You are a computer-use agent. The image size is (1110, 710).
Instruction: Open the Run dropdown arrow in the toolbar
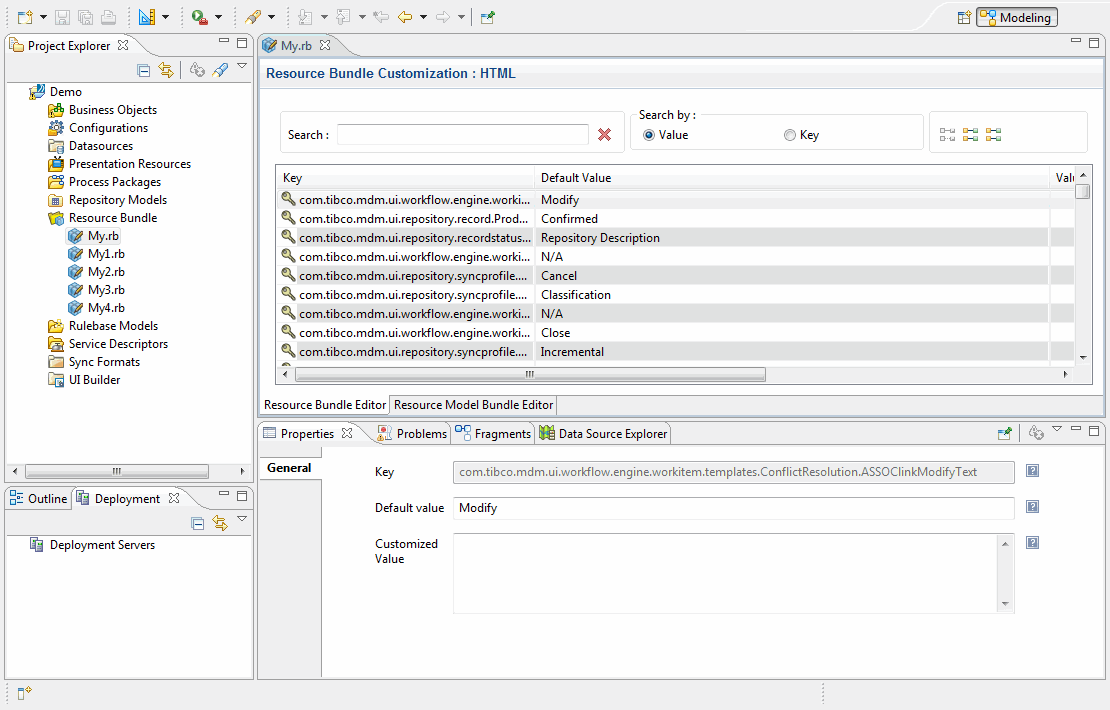[x=218, y=17]
